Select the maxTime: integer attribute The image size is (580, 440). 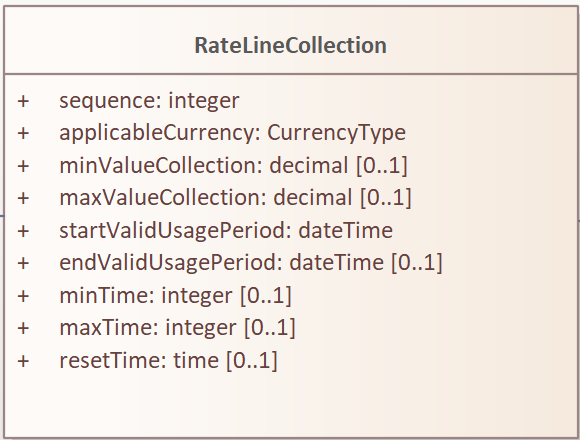pyautogui.click(x=177, y=328)
